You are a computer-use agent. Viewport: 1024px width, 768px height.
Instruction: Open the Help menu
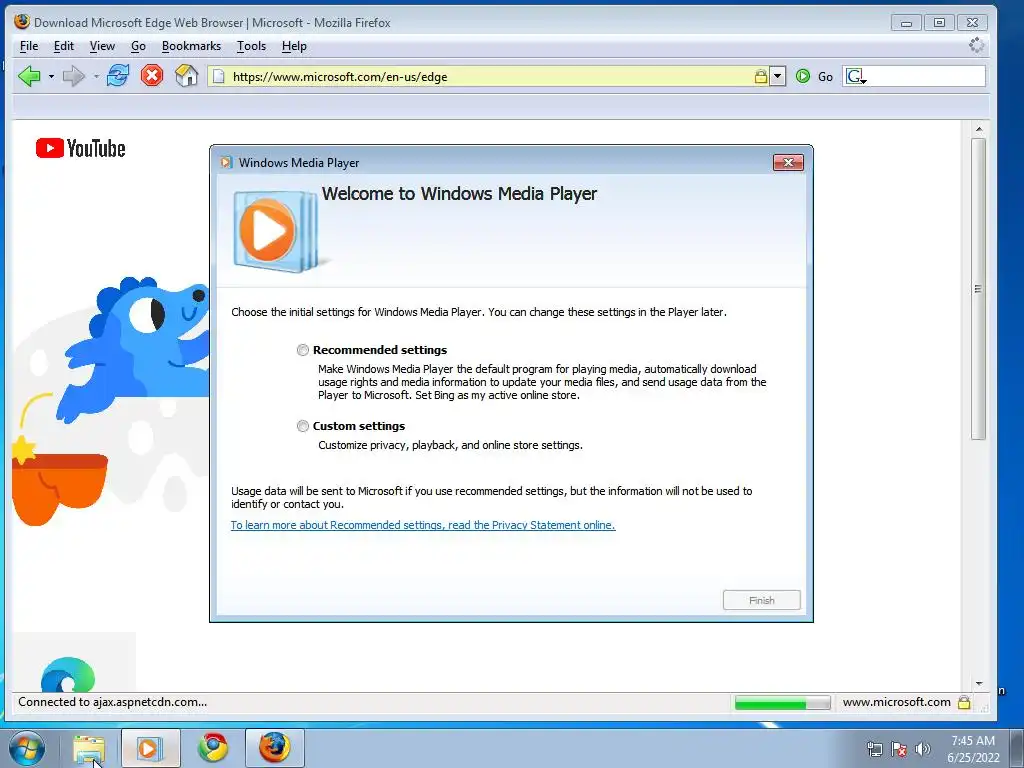click(x=294, y=46)
